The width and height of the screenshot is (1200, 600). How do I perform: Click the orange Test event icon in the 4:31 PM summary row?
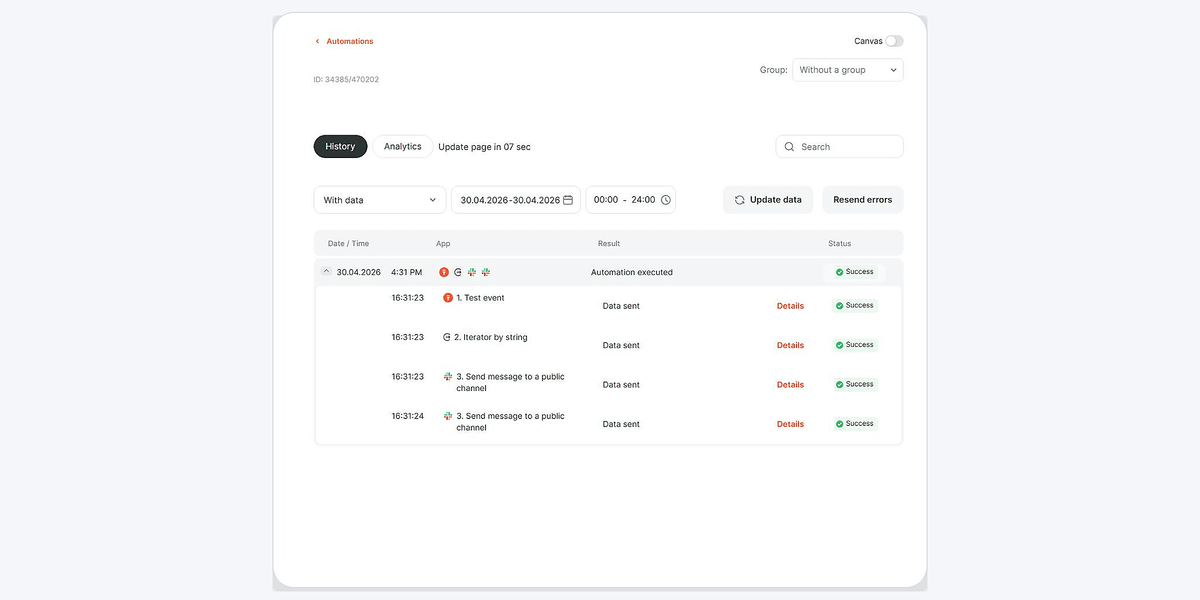pos(444,272)
